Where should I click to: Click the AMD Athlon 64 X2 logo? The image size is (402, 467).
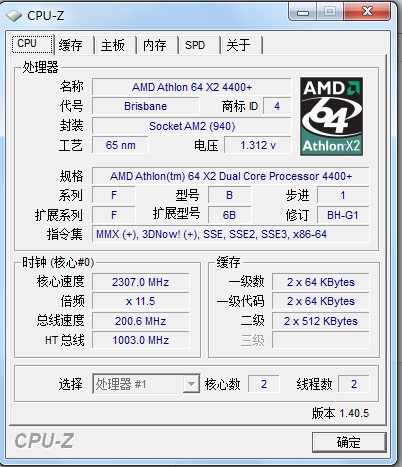331,117
